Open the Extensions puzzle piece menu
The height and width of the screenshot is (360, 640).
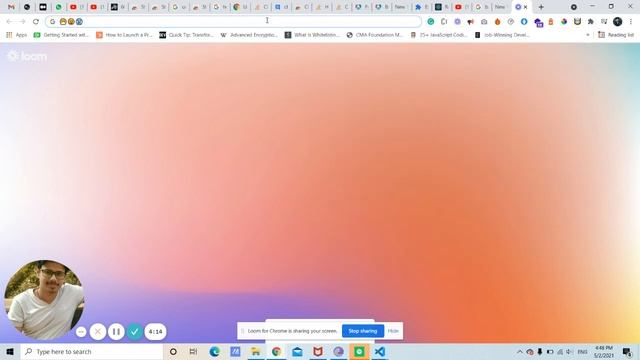pos(591,22)
